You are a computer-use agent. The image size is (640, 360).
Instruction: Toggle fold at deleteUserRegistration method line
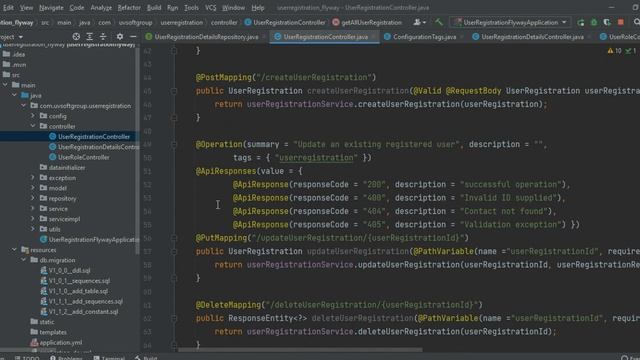click(174, 318)
